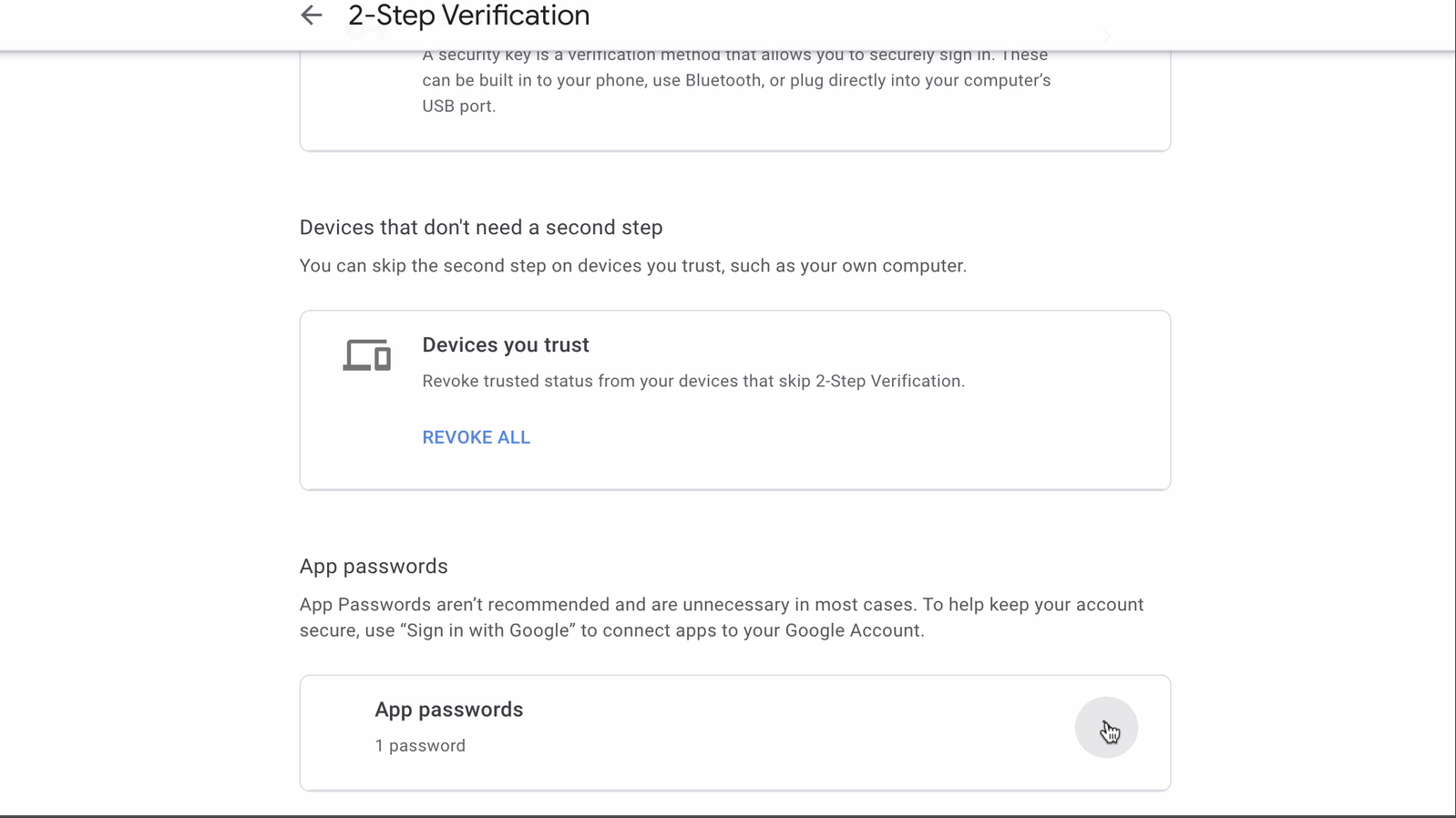Viewport: 1456px width, 818px height.
Task: Click the "USB port." text in security key card
Action: (458, 107)
